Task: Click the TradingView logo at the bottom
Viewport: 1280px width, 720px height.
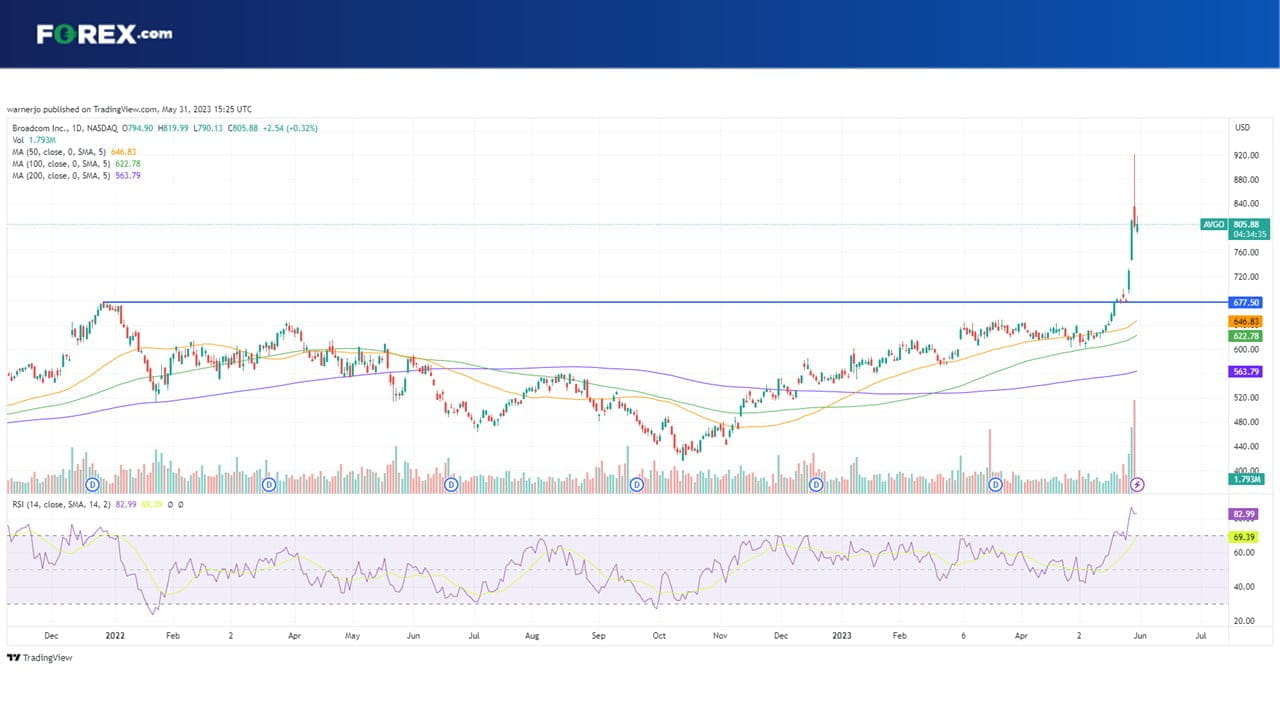Action: pyautogui.click(x=39, y=657)
